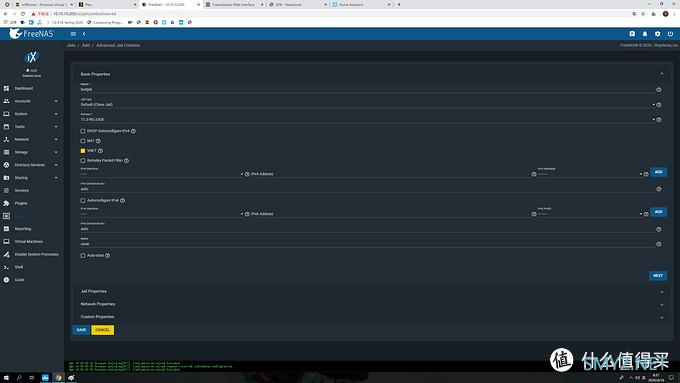680x383 pixels.
Task: Switch to the Plex browser tab
Action: tap(107, 4)
